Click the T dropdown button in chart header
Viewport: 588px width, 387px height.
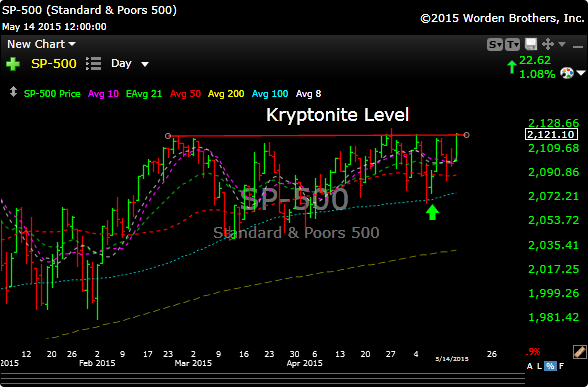[512, 45]
